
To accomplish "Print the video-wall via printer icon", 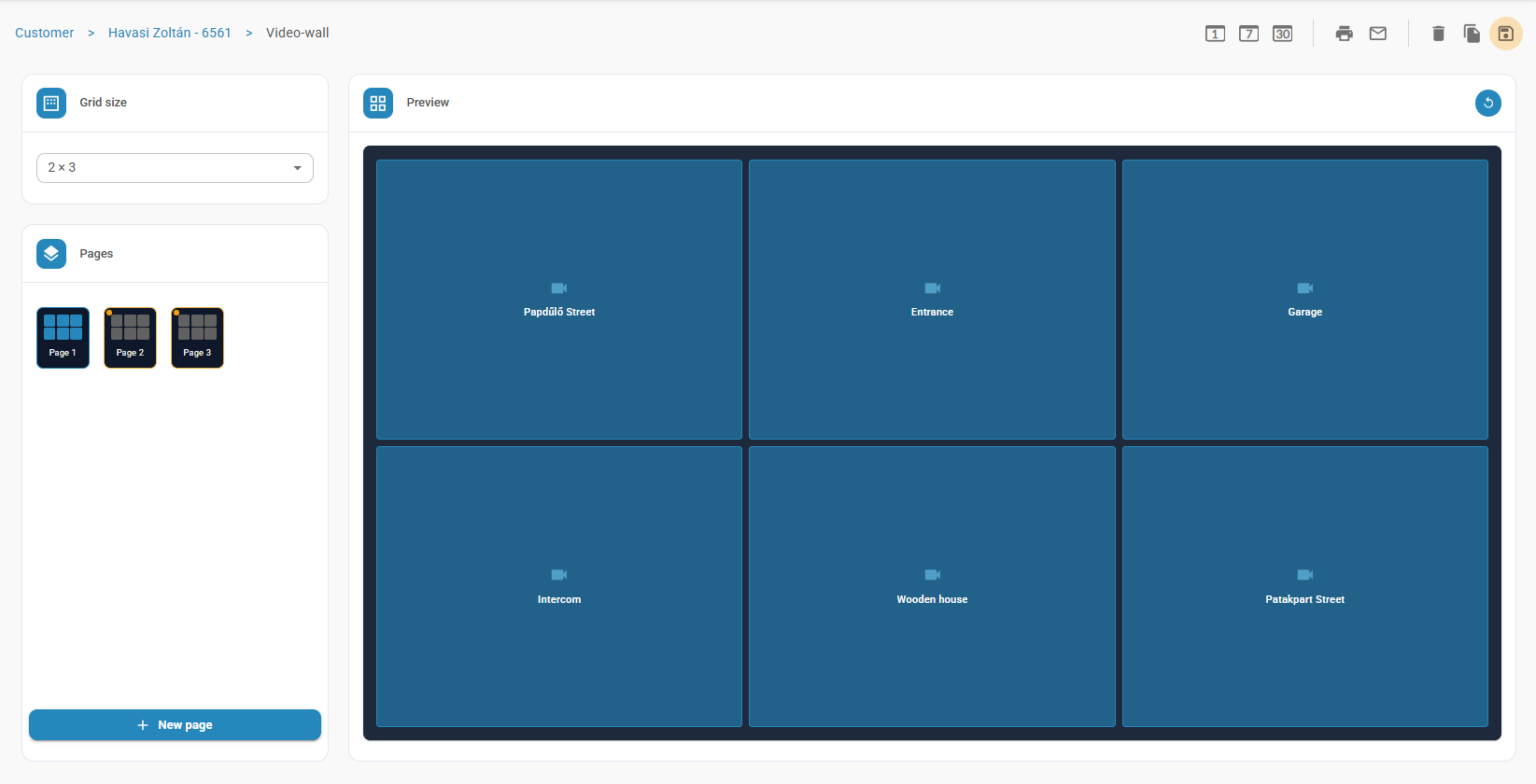I will (x=1344, y=34).
